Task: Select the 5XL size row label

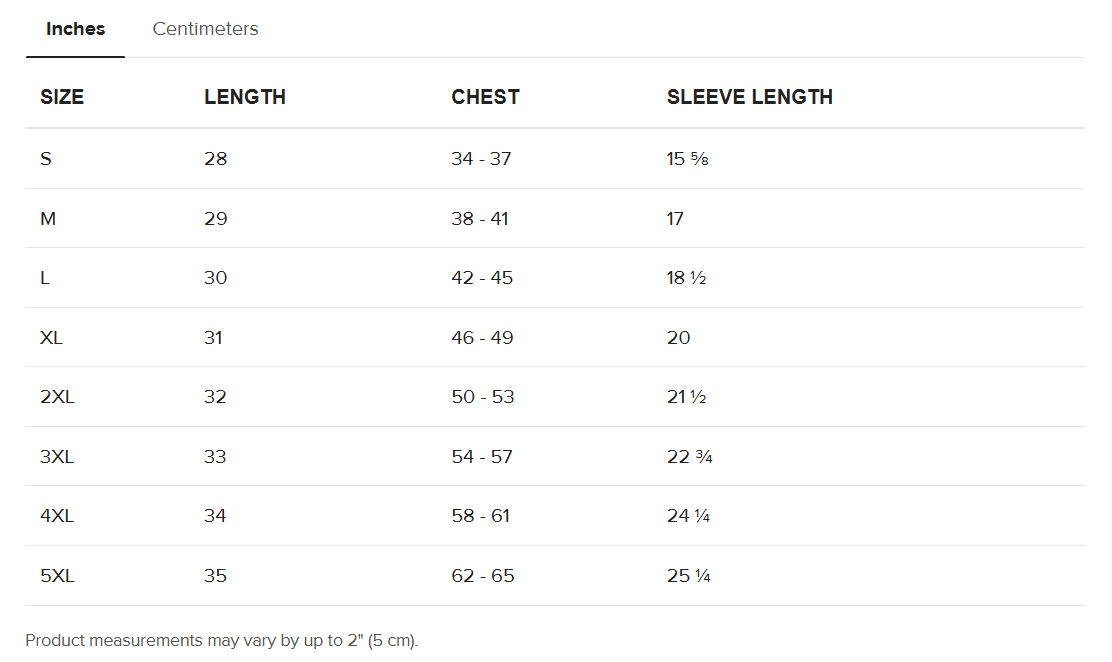Action: (x=57, y=576)
